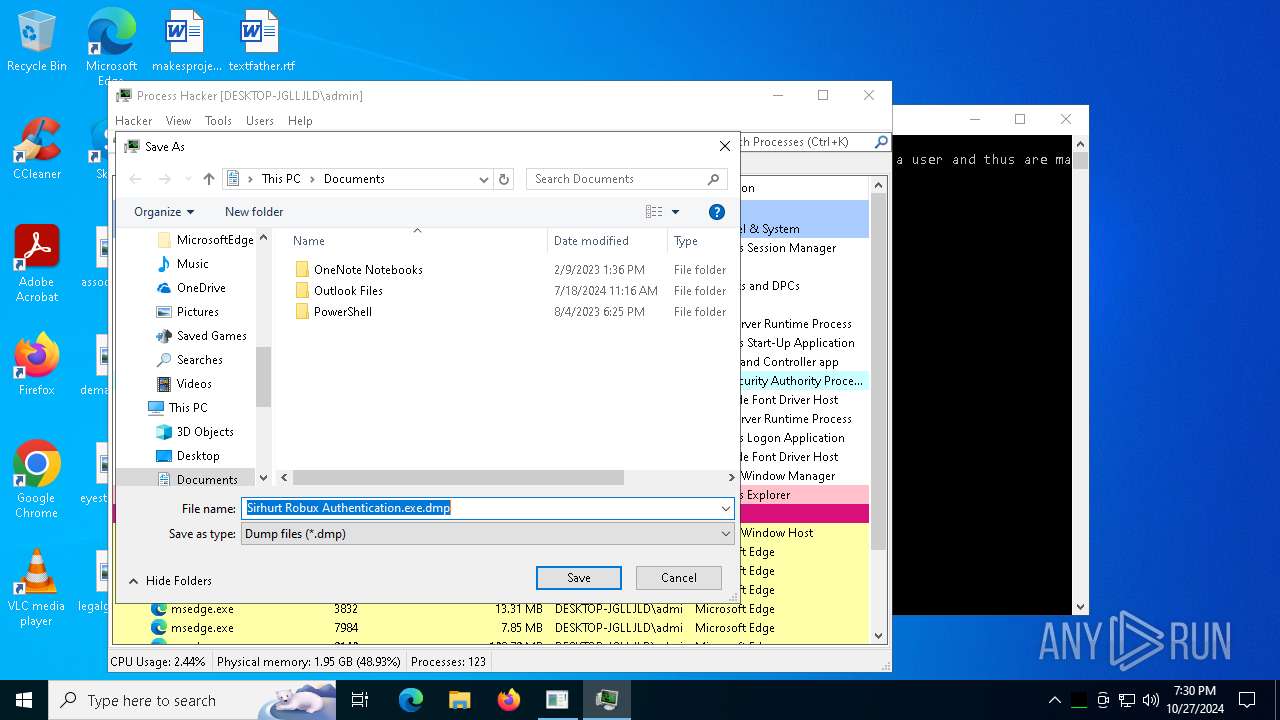Click Edge icon in the taskbar
The width and height of the screenshot is (1280, 720).
411,700
